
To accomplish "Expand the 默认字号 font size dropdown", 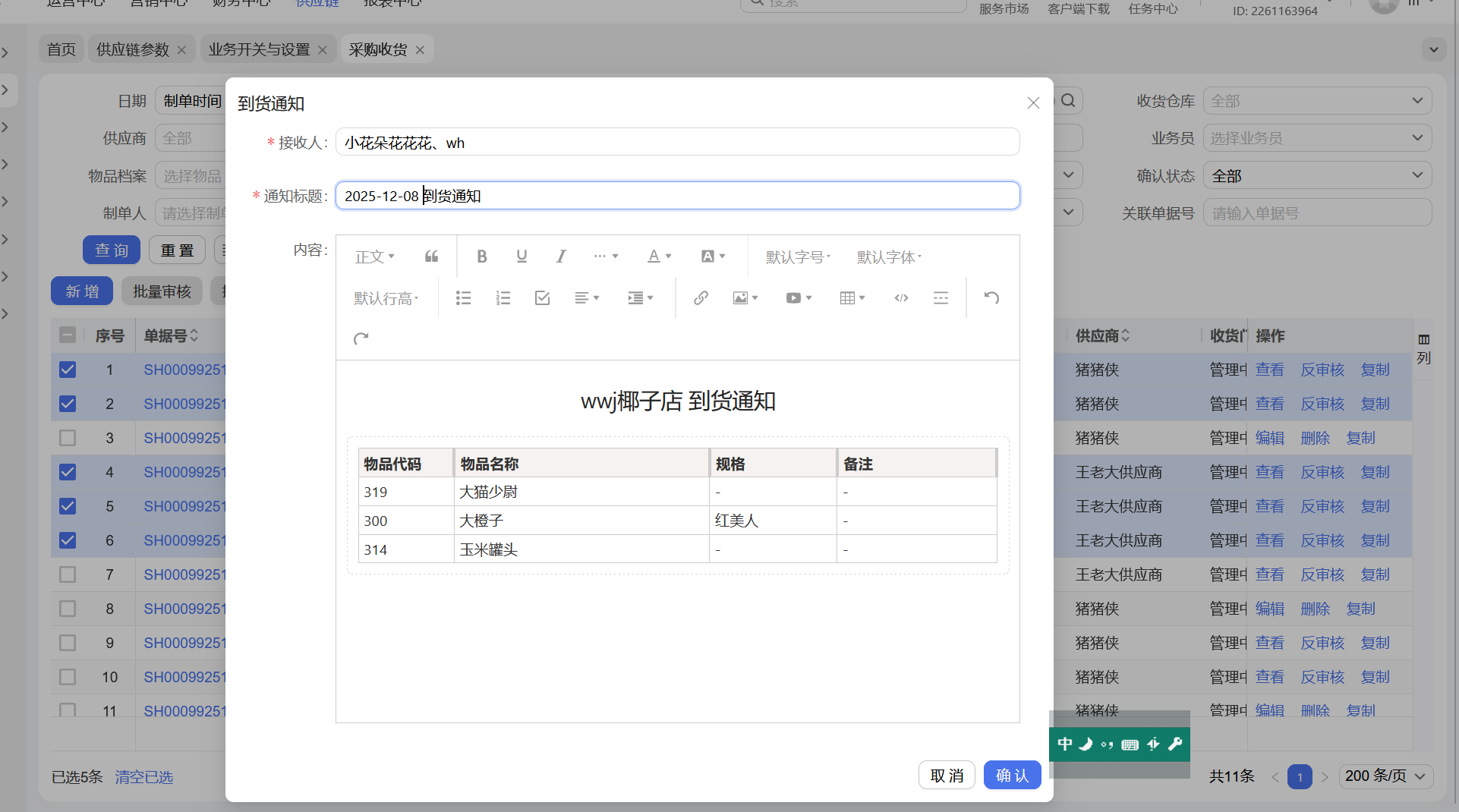I will click(798, 257).
